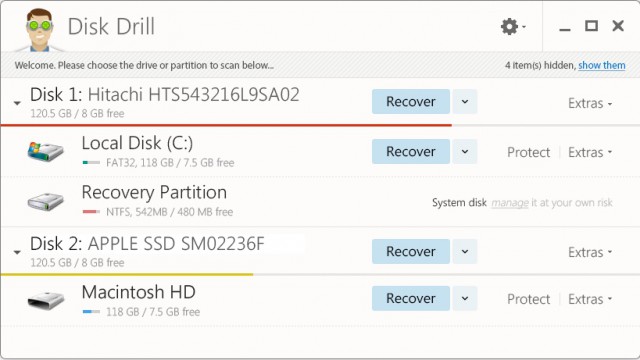This screenshot has width=640, height=360.
Task: Open the settings gear menu
Action: point(513,27)
